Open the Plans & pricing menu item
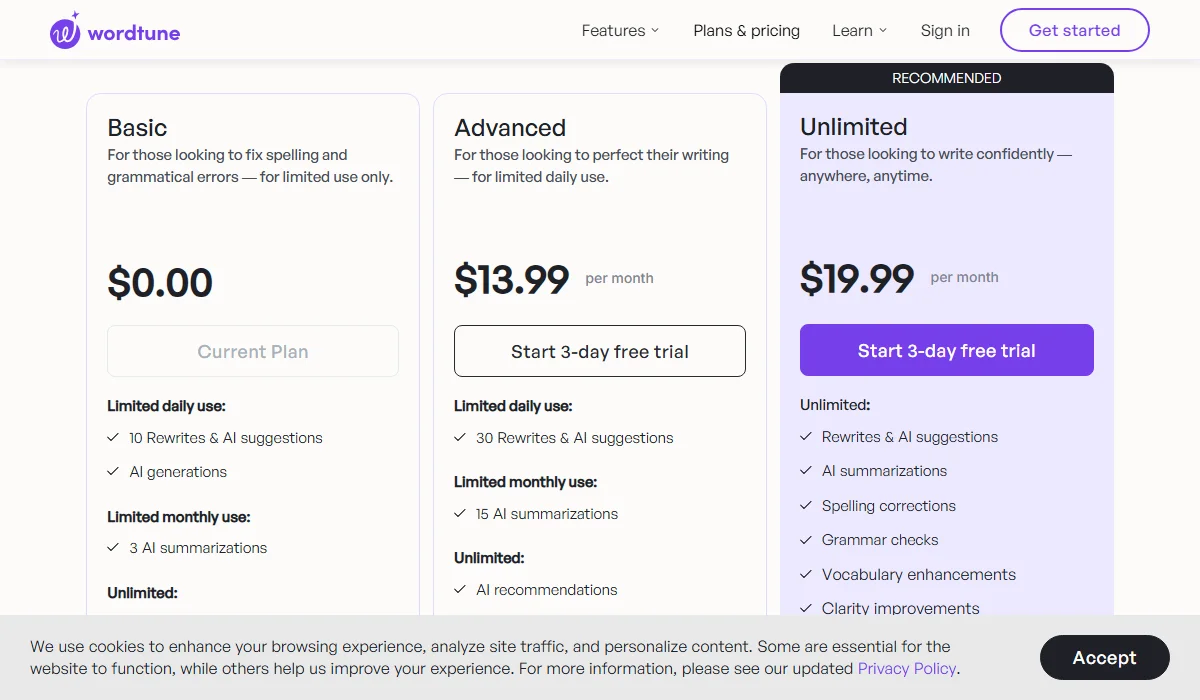 (746, 30)
